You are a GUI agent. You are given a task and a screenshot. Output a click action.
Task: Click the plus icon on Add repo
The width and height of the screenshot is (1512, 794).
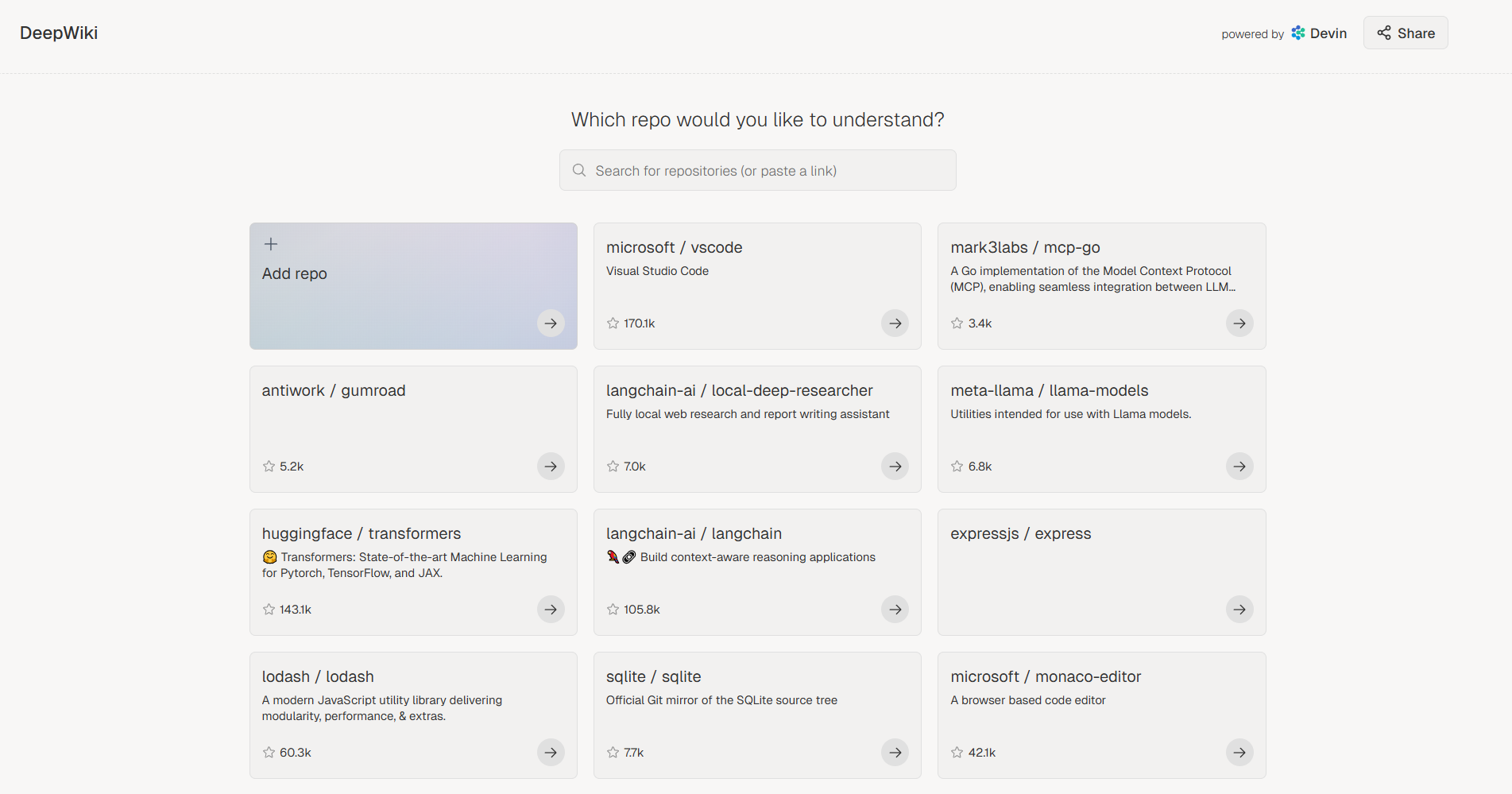(271, 244)
